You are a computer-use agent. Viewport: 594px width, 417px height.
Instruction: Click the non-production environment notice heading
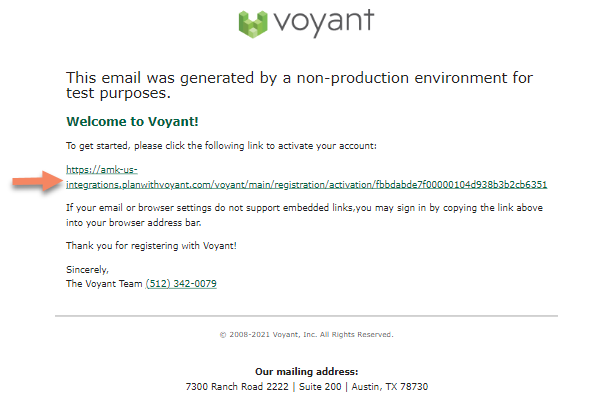(299, 85)
